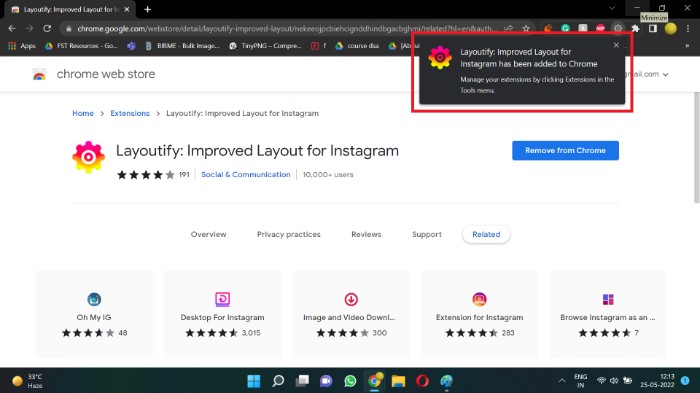Show hidden system tray icons
700x393 pixels.
click(x=562, y=380)
